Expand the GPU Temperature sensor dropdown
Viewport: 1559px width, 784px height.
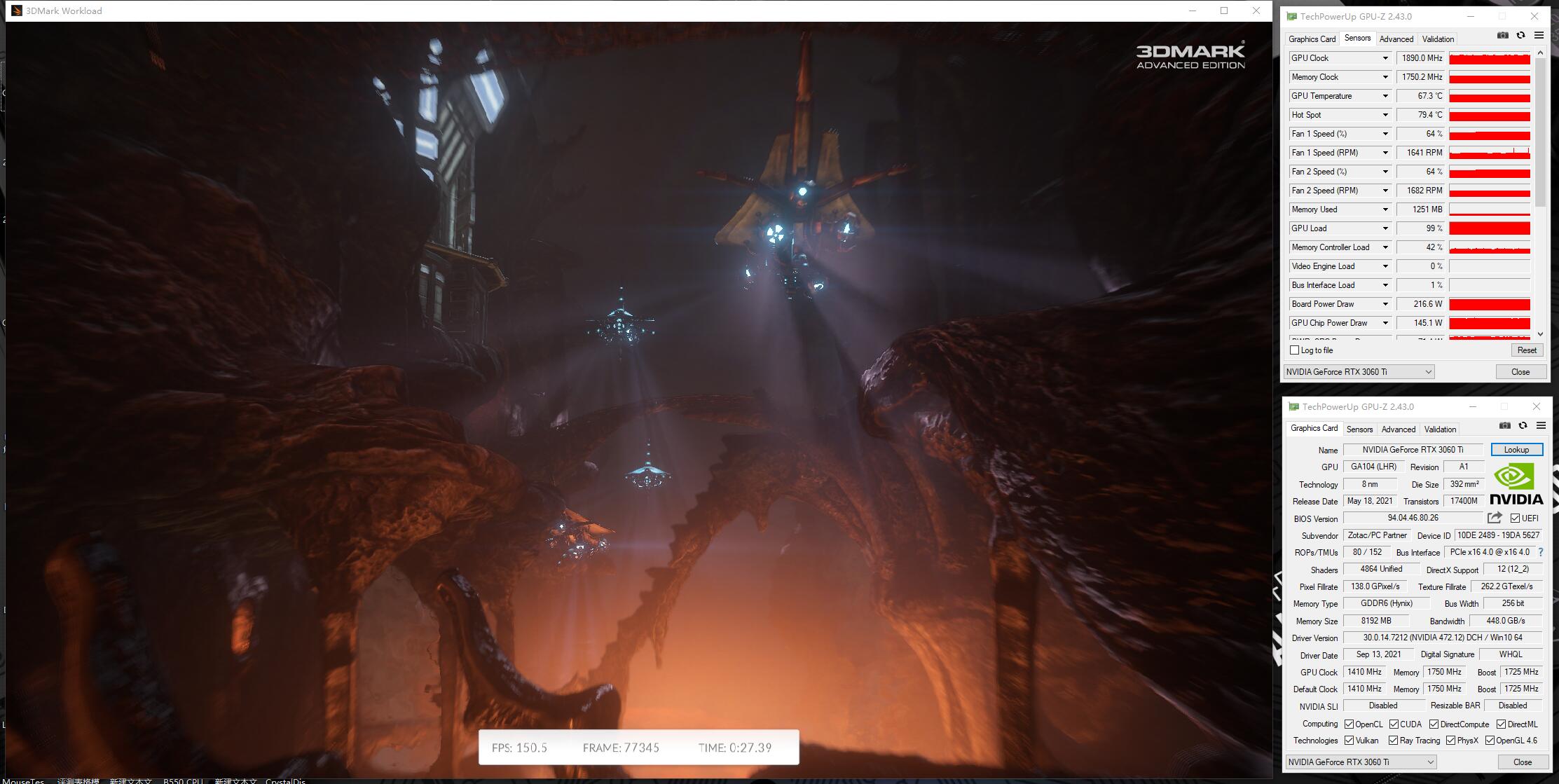coord(1385,96)
